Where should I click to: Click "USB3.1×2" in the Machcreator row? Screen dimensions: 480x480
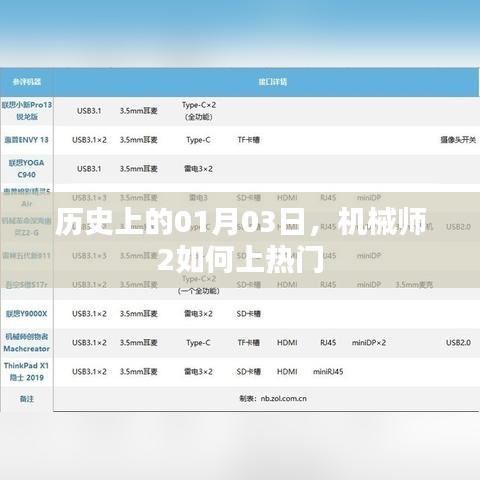(89, 343)
